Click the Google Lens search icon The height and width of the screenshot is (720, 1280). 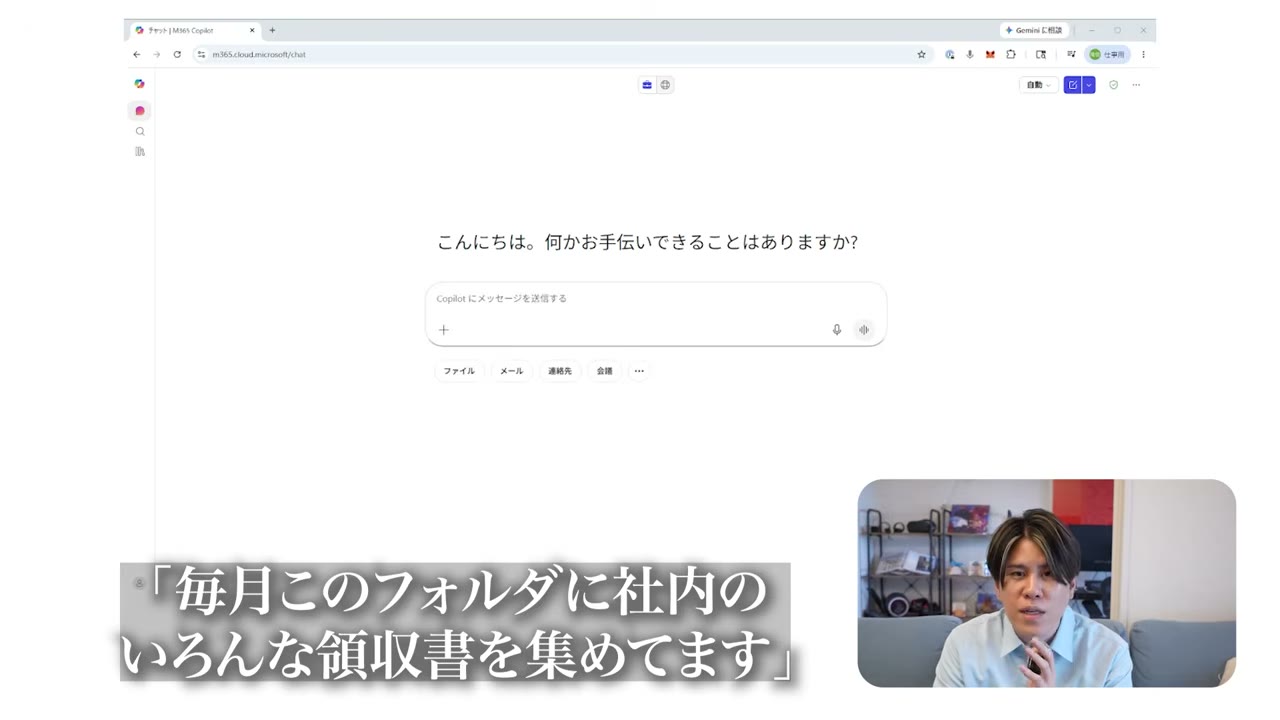1041,54
